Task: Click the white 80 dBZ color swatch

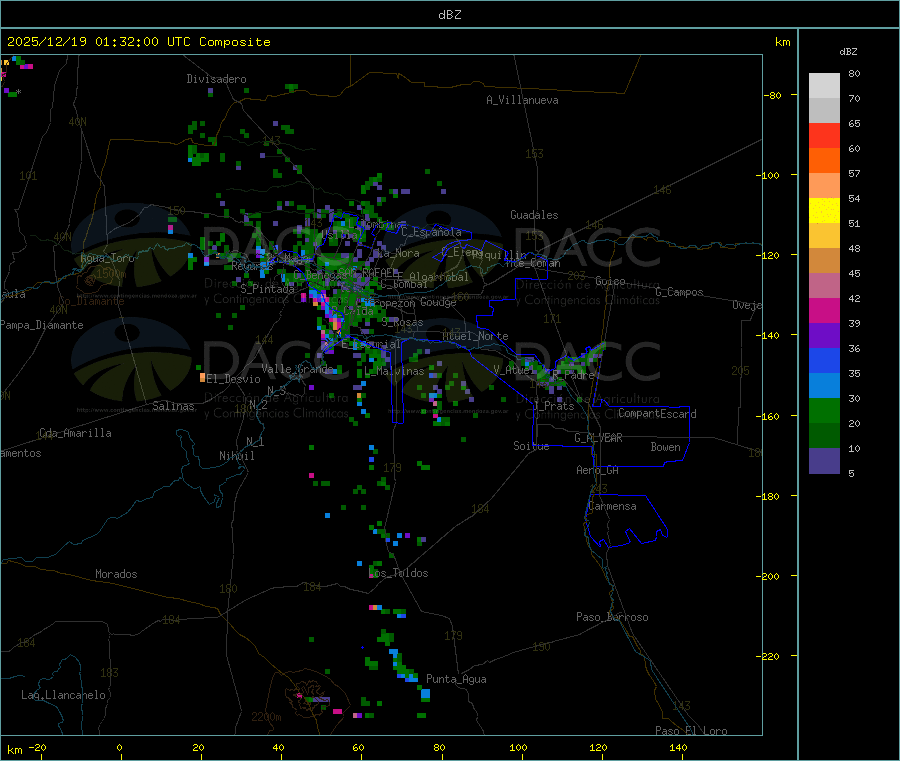Action: pyautogui.click(x=824, y=86)
